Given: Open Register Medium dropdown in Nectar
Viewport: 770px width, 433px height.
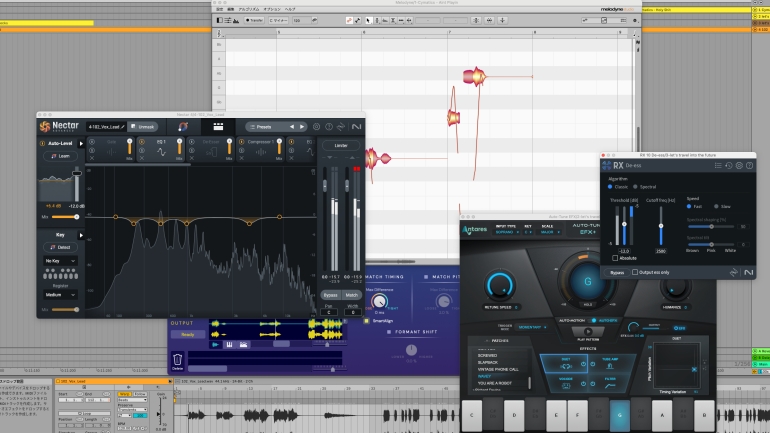Looking at the screenshot, I should coord(60,295).
